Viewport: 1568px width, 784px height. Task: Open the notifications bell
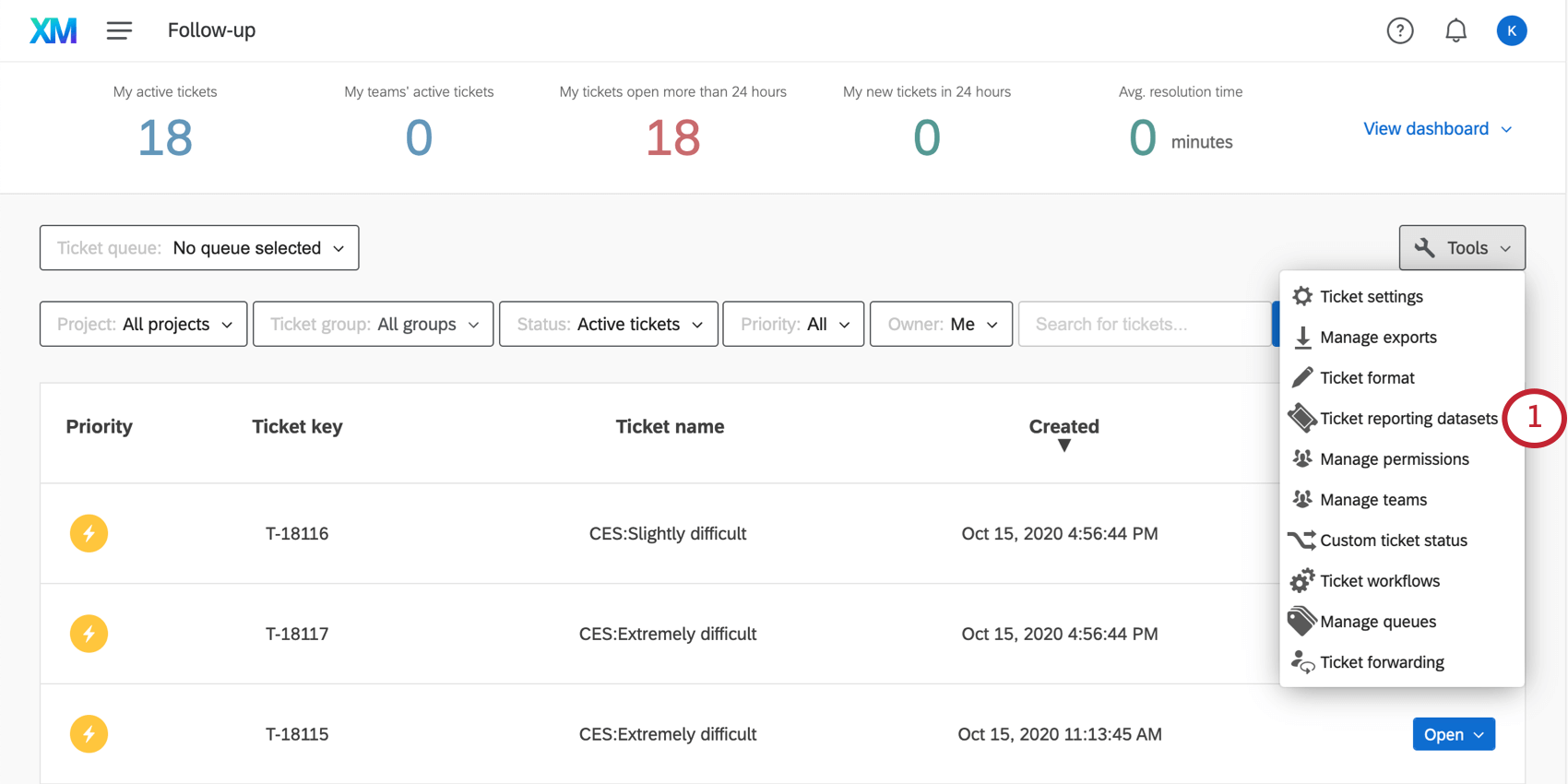[x=1455, y=30]
